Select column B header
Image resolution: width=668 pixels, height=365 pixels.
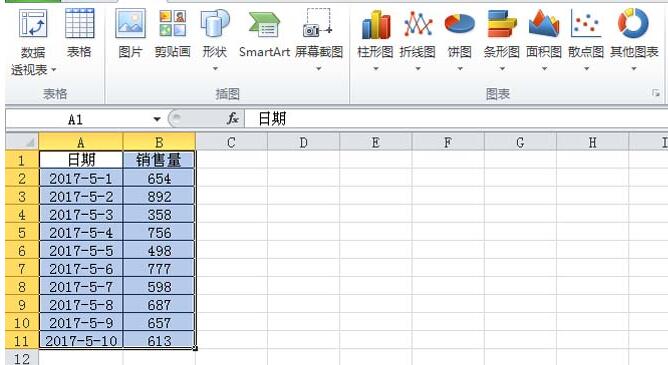pyautogui.click(x=159, y=142)
